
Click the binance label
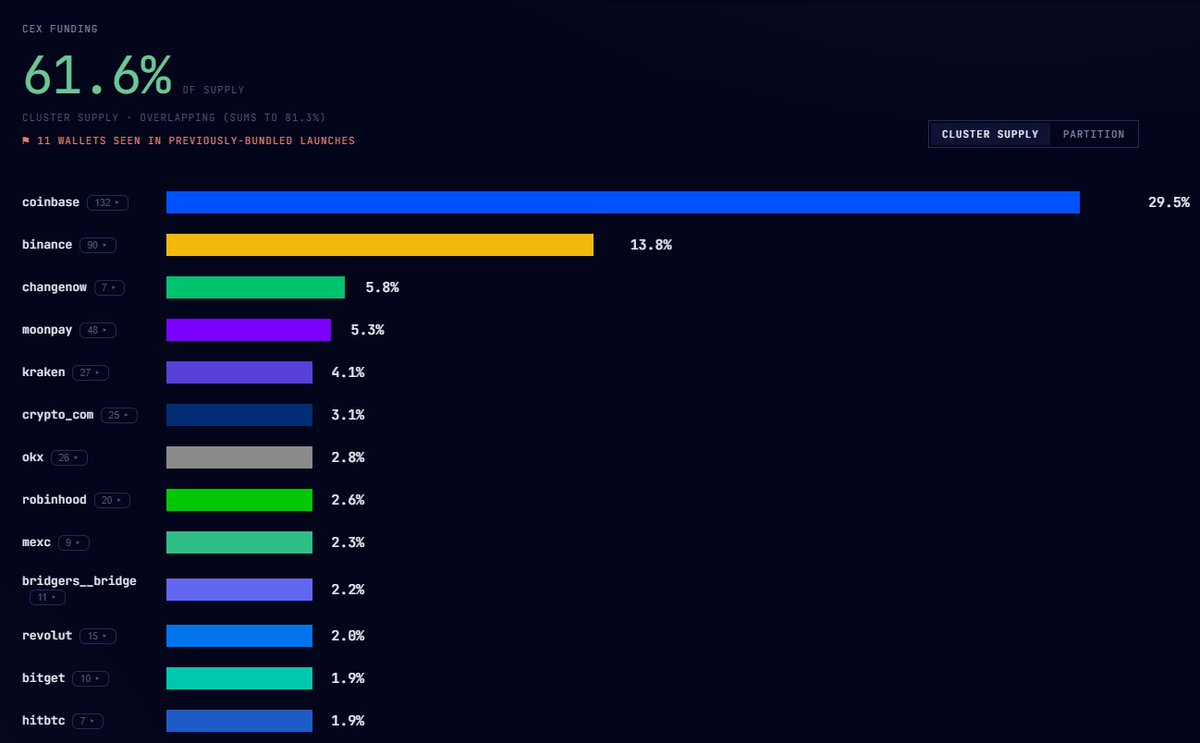tap(47, 245)
